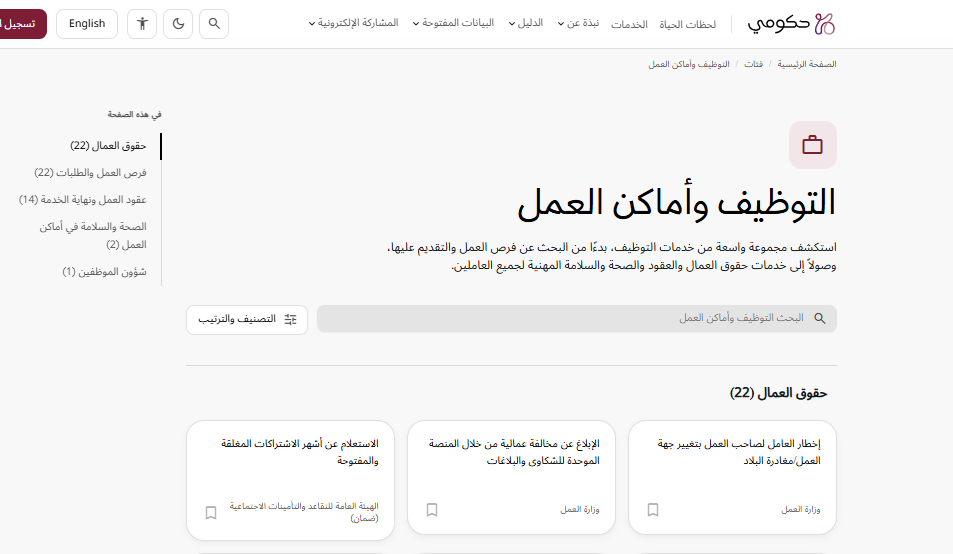Image resolution: width=953 pixels, height=554 pixels.
Task: Switch language to English
Action: click(87, 24)
